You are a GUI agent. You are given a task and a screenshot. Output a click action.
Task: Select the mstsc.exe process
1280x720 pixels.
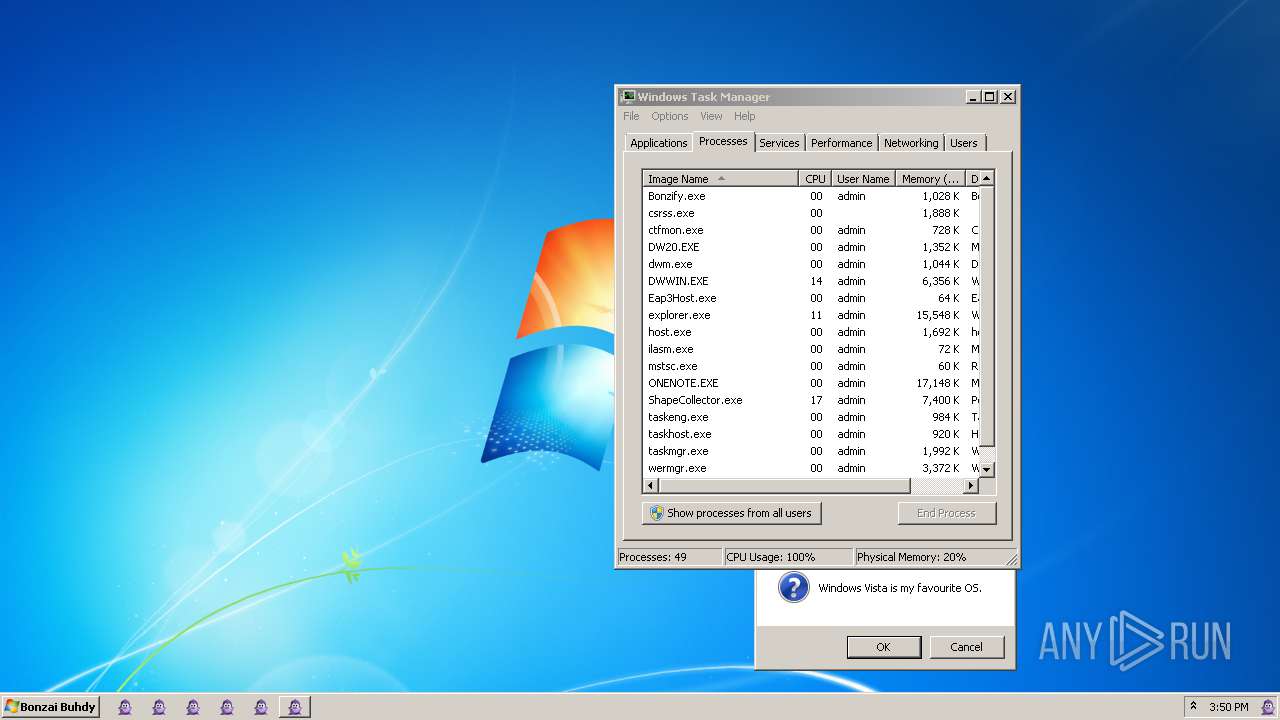pos(811,366)
